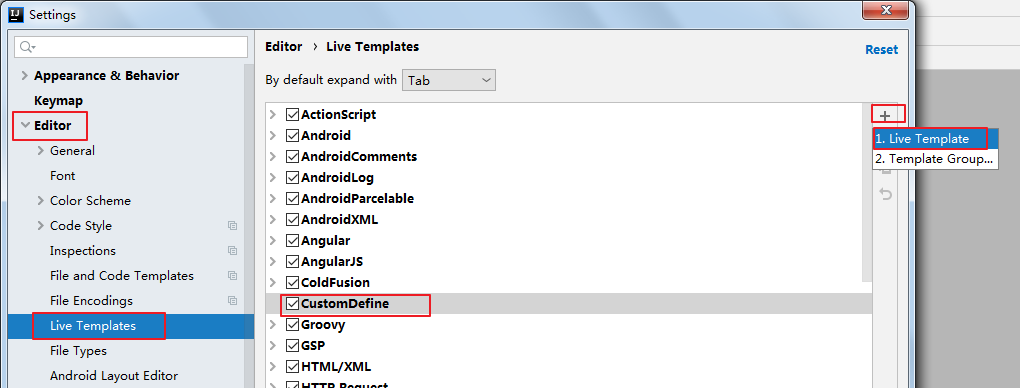Viewport: 1020px width, 388px height.
Task: Open the 'By default expand with' Tab dropdown
Action: (x=449, y=80)
